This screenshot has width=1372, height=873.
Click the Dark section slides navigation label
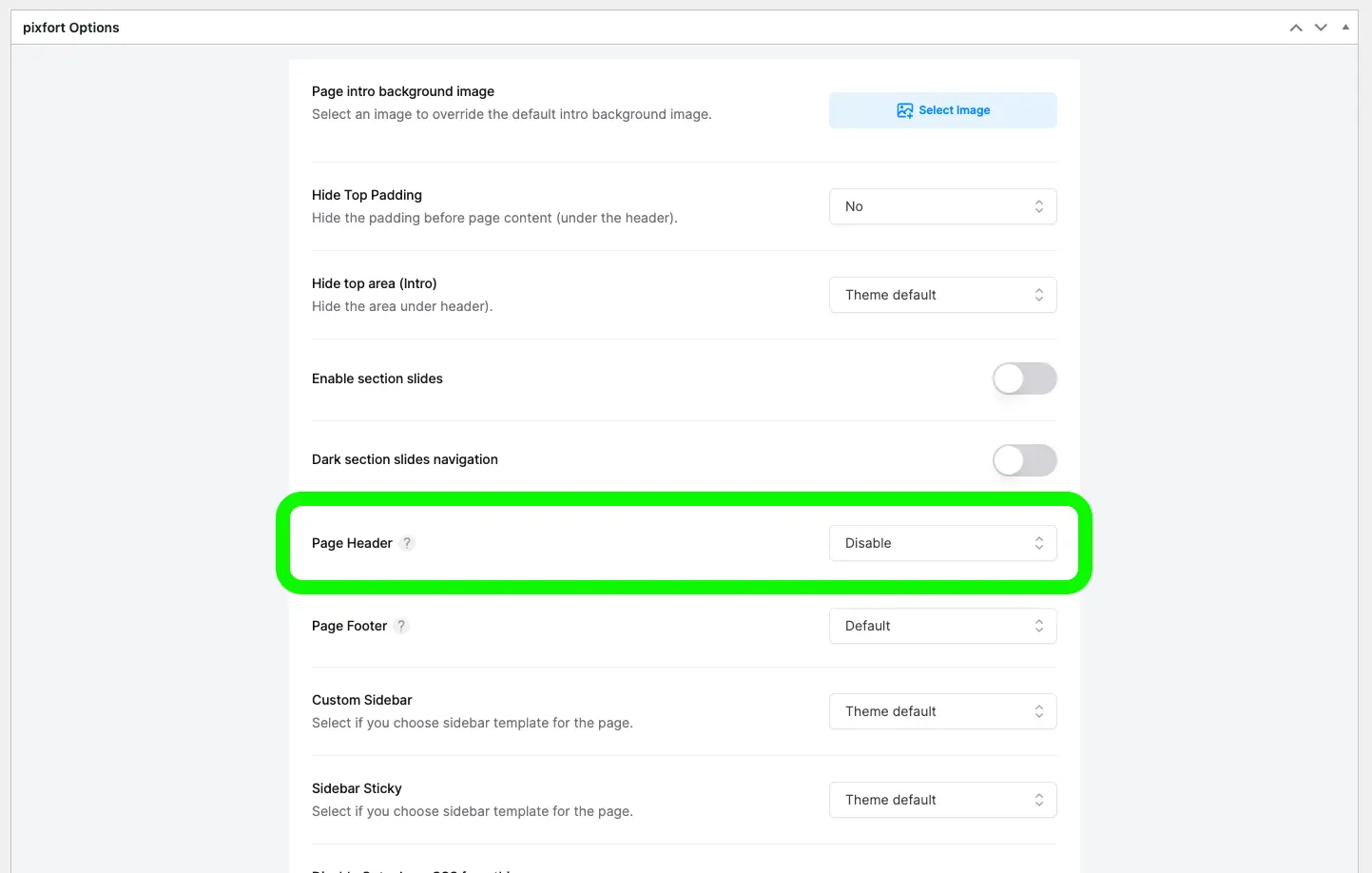click(405, 459)
